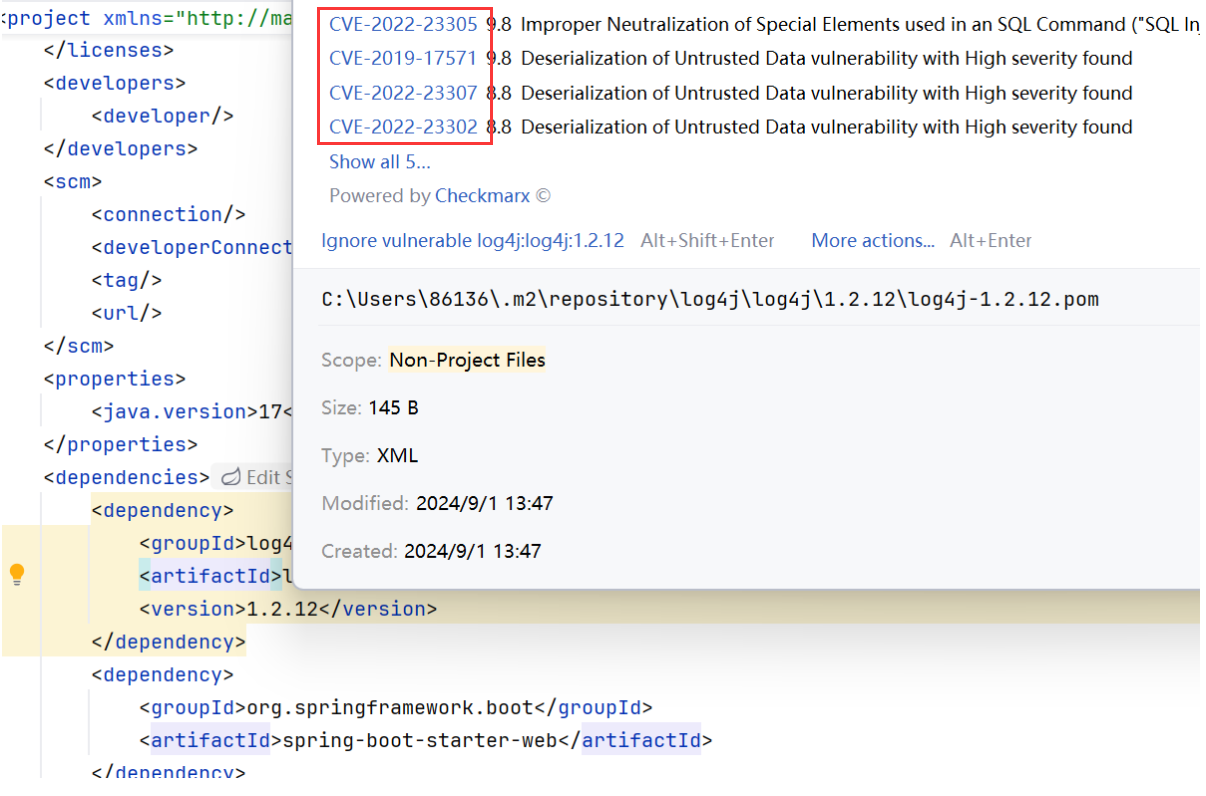The height and width of the screenshot is (796, 1206).
Task: Open CVE-2022-23307 vulnerability link
Action: pyautogui.click(x=403, y=93)
